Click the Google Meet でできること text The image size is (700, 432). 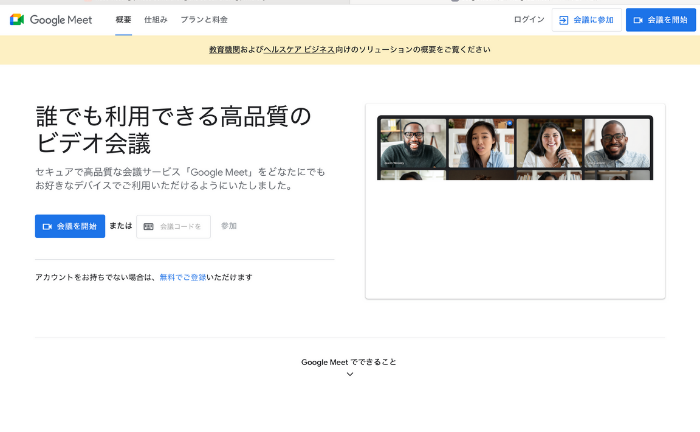(x=349, y=362)
